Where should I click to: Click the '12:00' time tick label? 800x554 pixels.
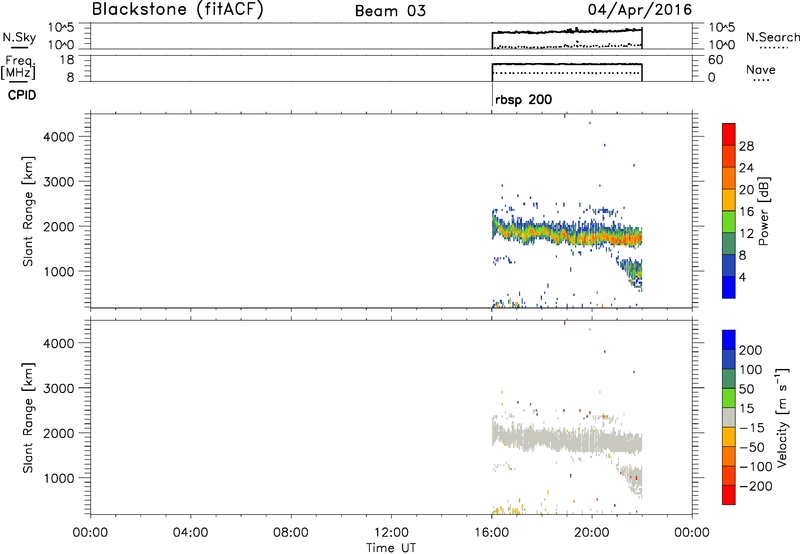[x=391, y=533]
